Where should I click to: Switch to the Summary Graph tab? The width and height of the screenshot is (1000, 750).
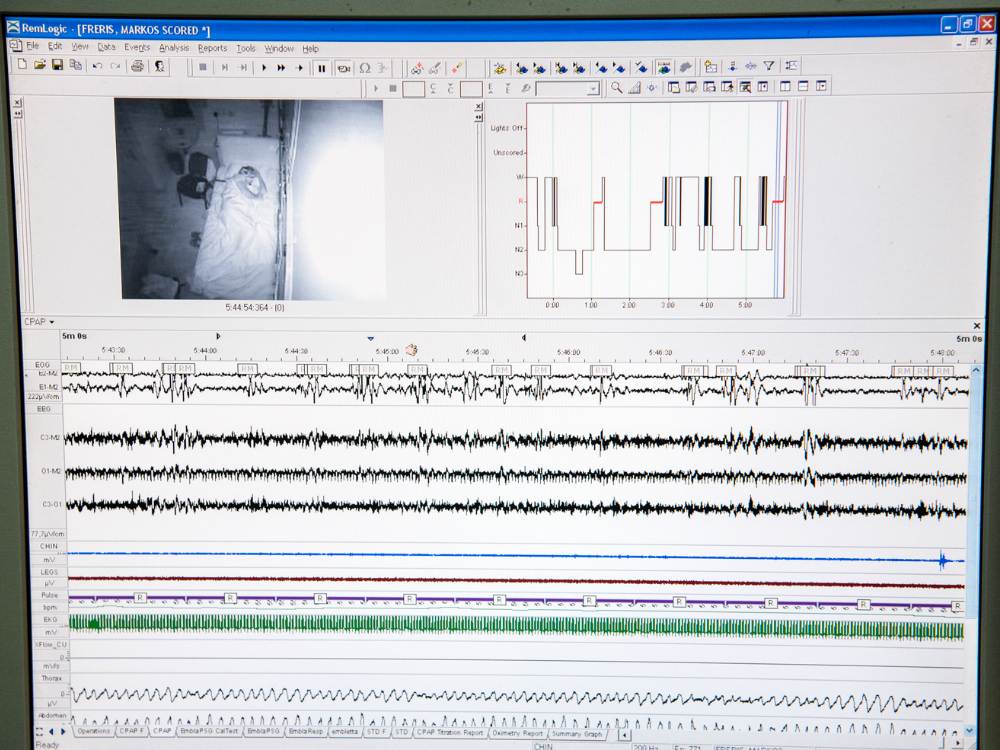click(577, 733)
